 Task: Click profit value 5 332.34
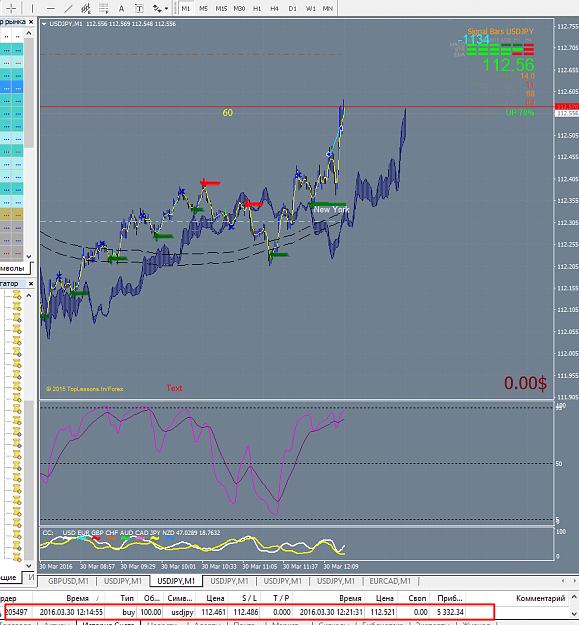pos(450,612)
